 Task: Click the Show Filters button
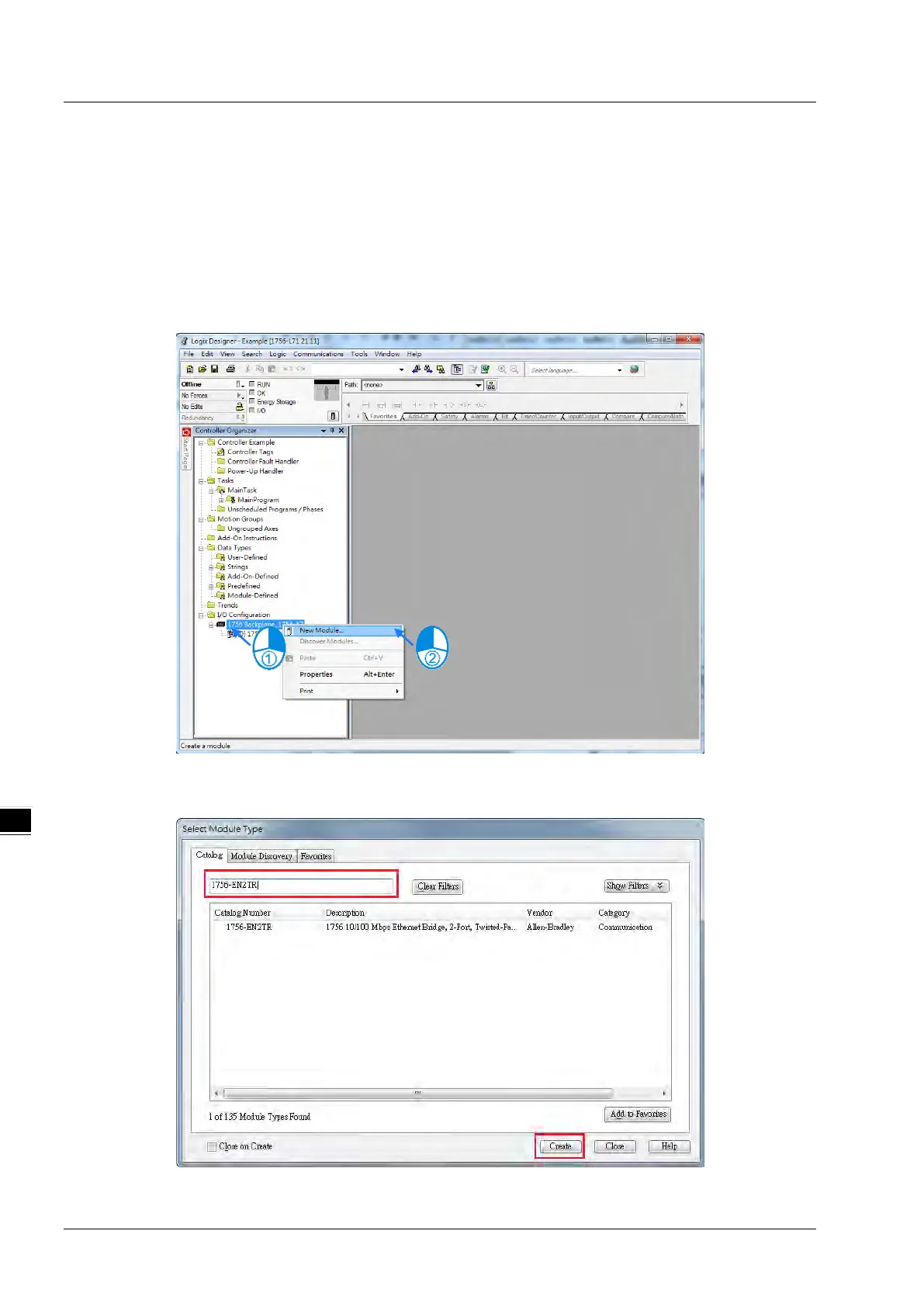point(636,886)
